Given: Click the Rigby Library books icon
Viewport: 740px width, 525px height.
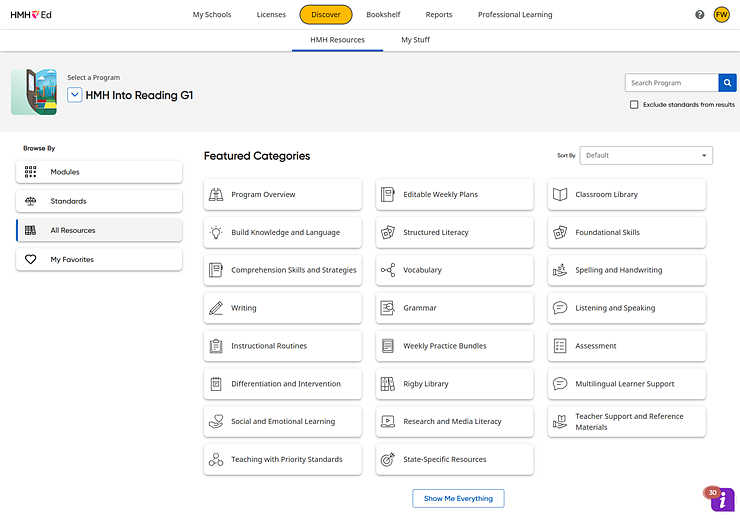Looking at the screenshot, I should pyautogui.click(x=387, y=384).
